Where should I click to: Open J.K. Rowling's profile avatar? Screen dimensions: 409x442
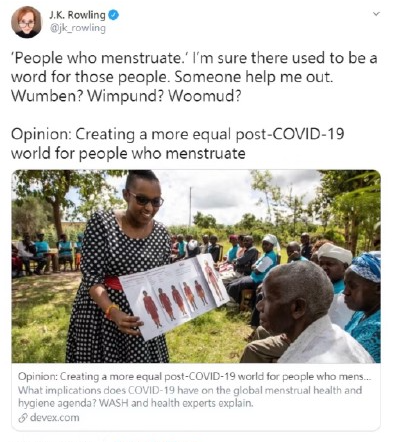tap(26, 22)
